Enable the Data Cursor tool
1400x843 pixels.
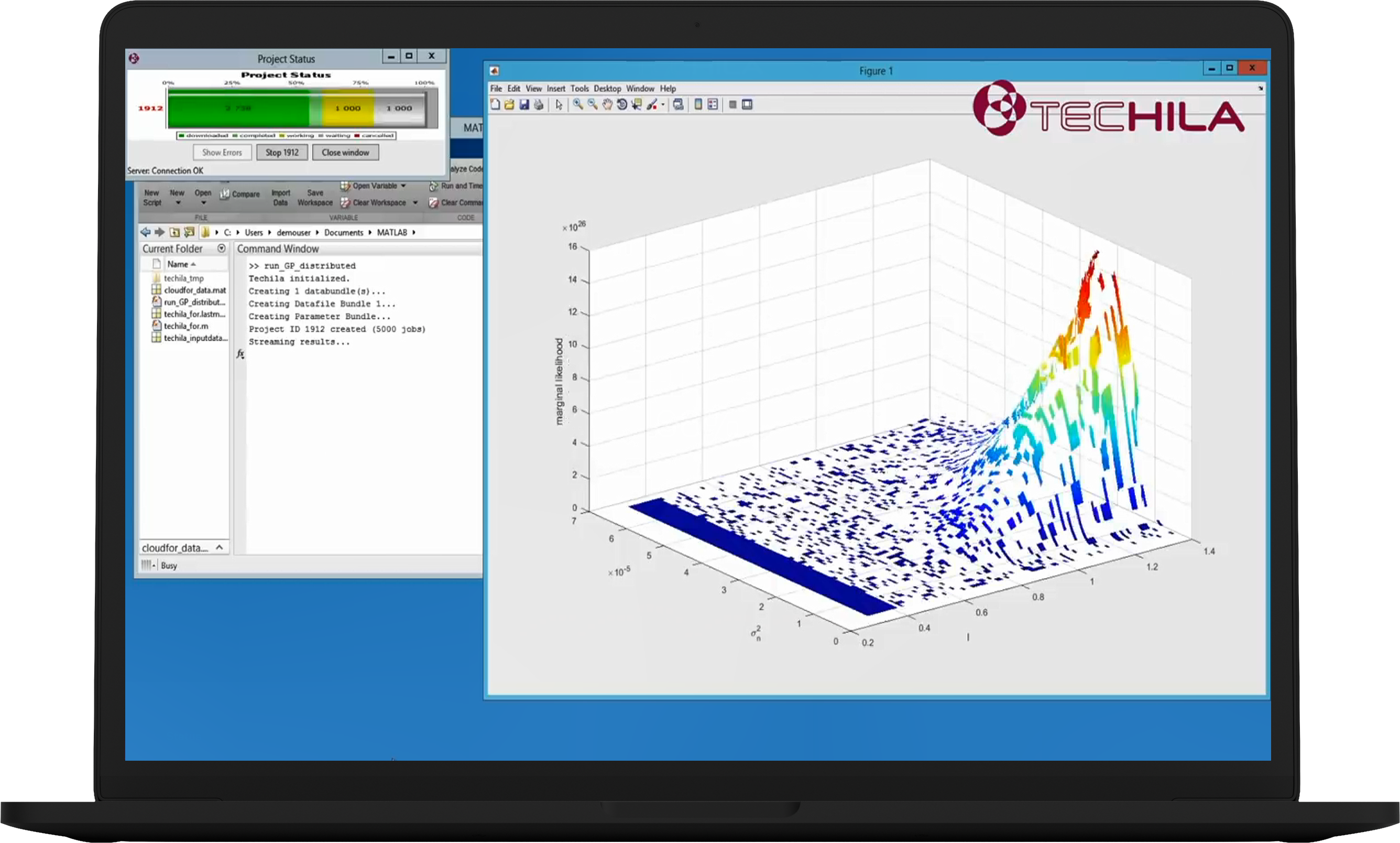[637, 104]
